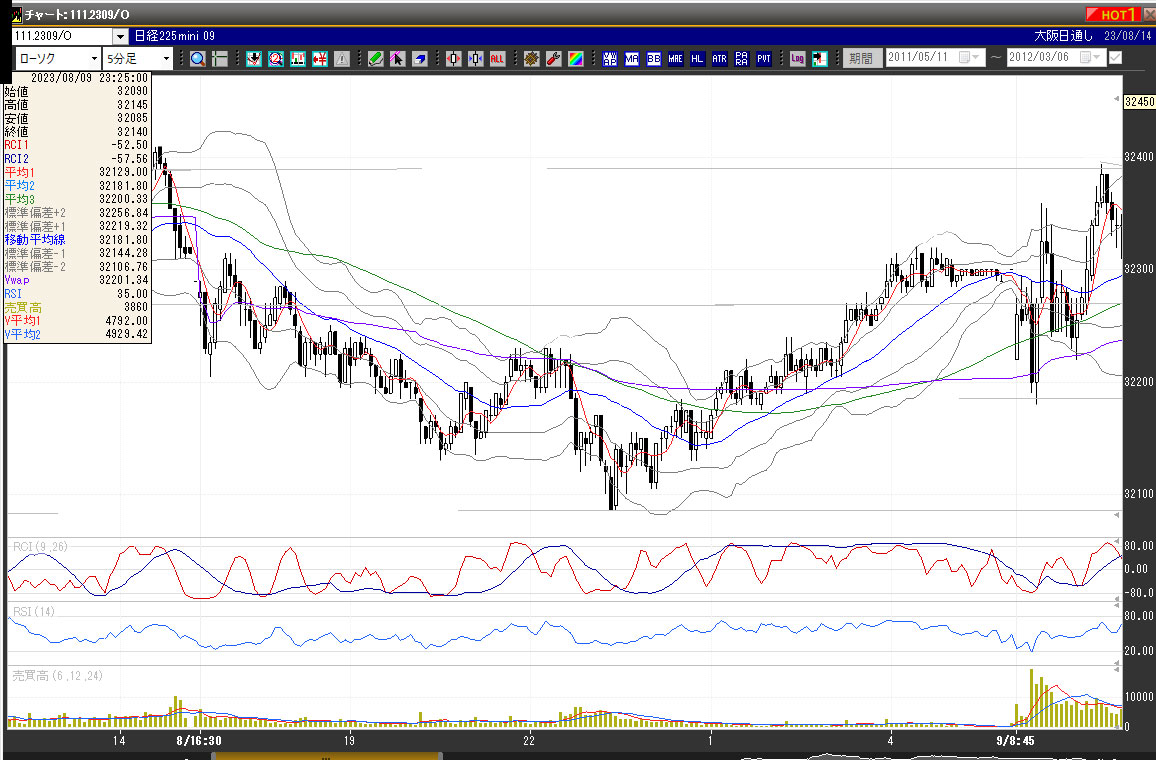Screen dimensions: 1156x760
Task: Toggle the MA moving average indicator
Action: coord(632,59)
